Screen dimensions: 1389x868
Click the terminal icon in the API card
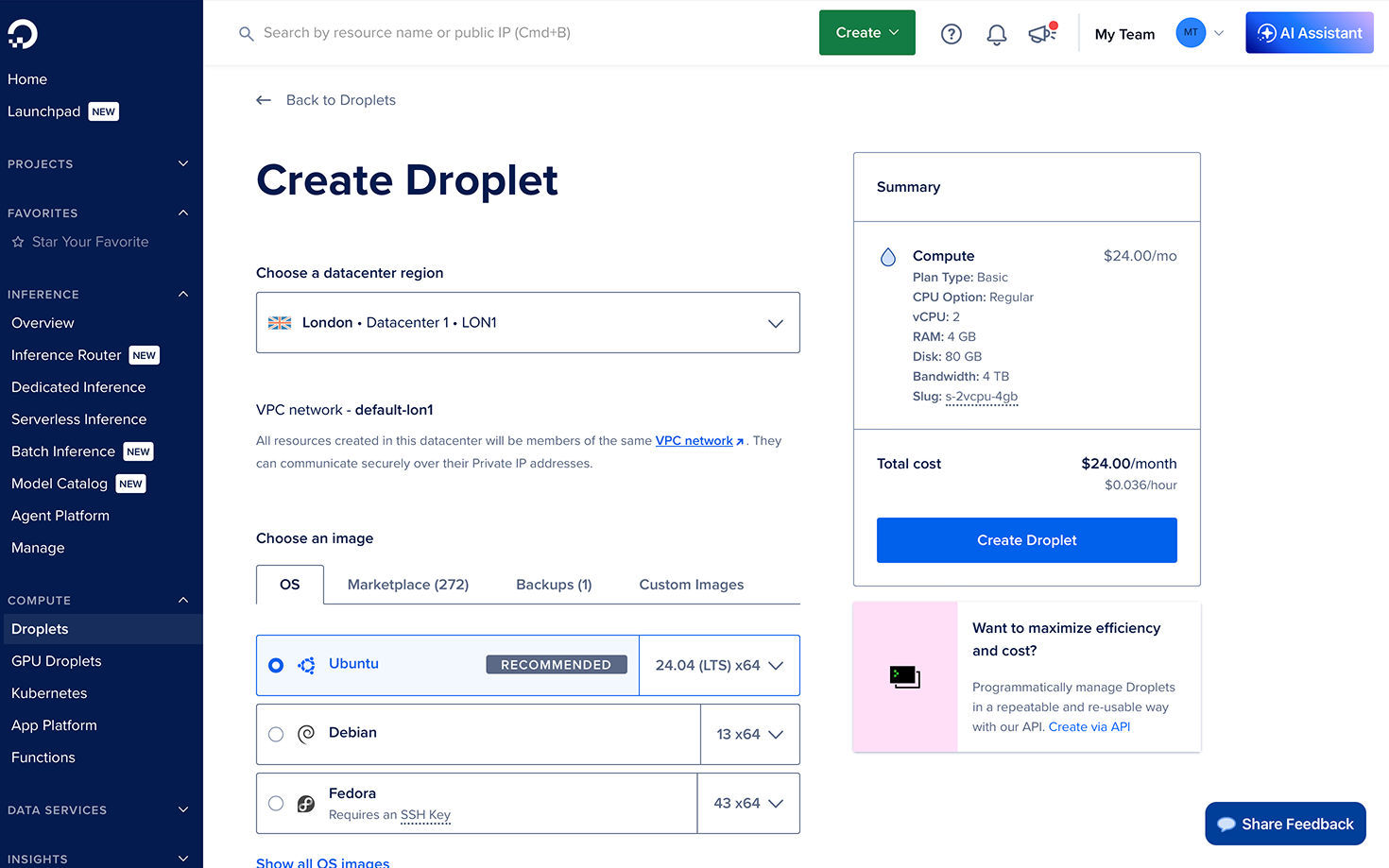pyautogui.click(x=904, y=677)
